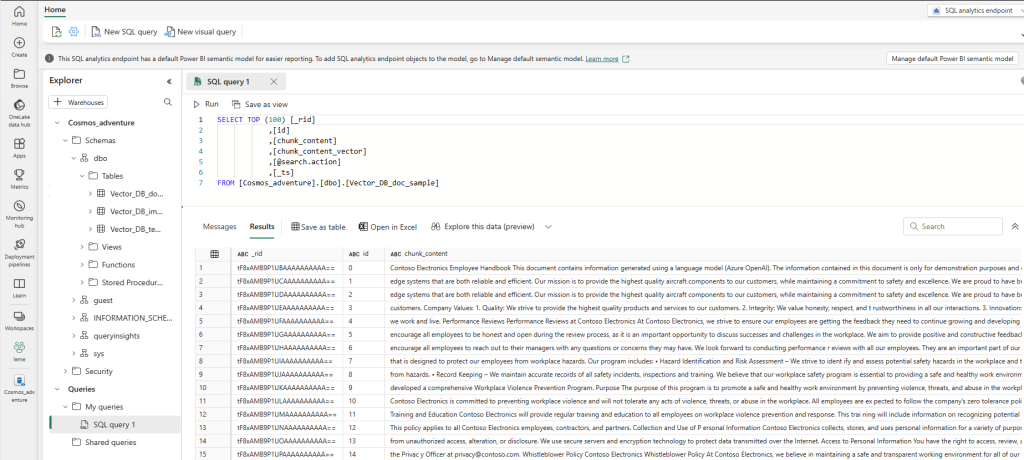Select the Home ribbon tab
Screen dimensions: 1024x460
pyautogui.click(x=55, y=10)
